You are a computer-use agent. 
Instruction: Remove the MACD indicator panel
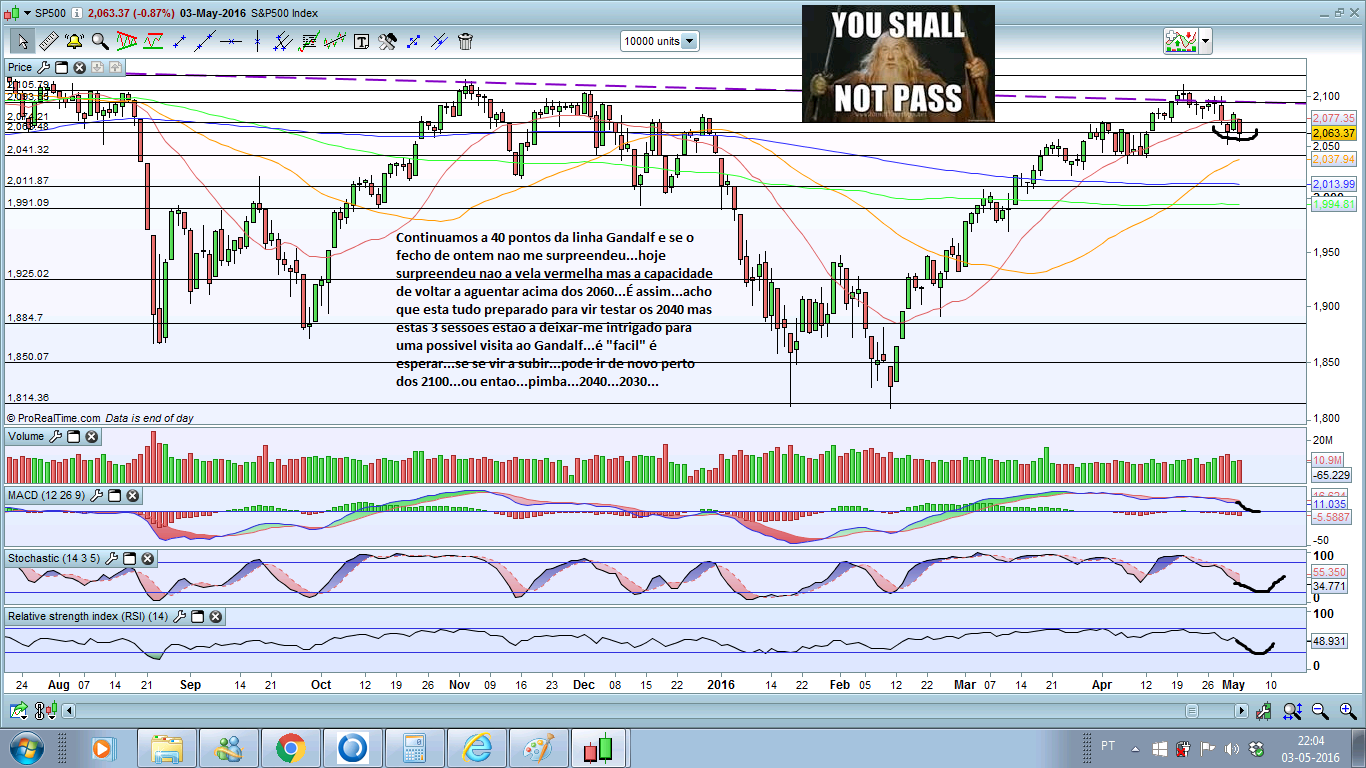[132, 495]
